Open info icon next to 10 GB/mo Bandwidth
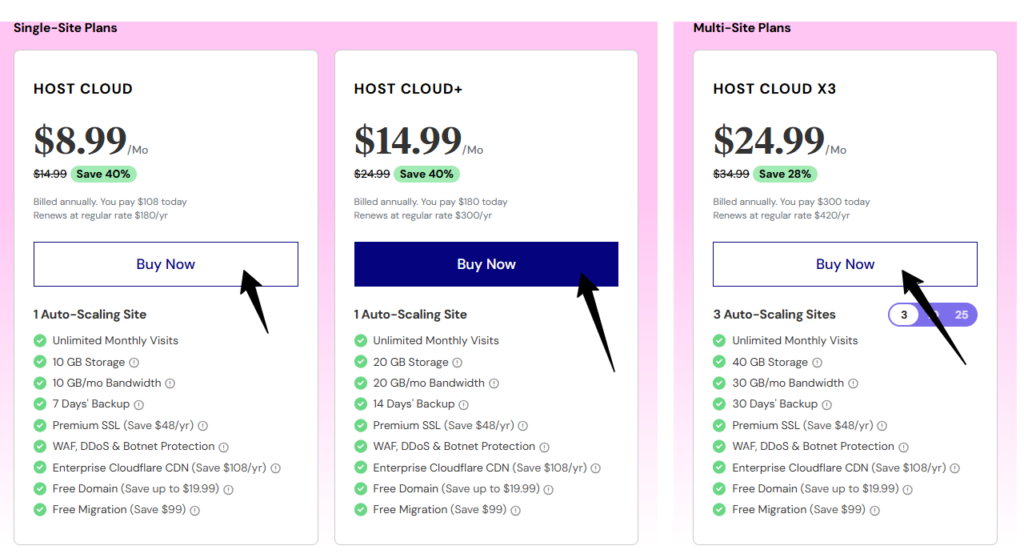1024x558 pixels. (x=170, y=384)
